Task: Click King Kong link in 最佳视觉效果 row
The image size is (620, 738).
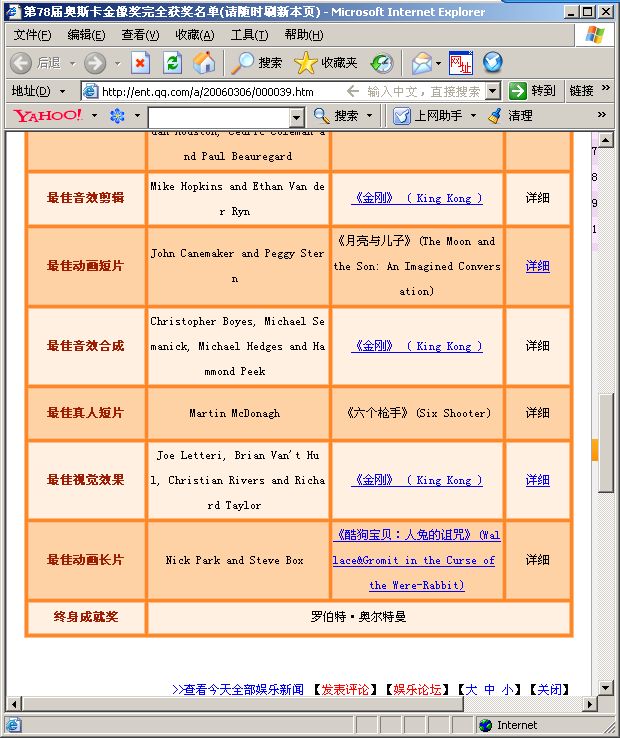Action: [x=417, y=481]
